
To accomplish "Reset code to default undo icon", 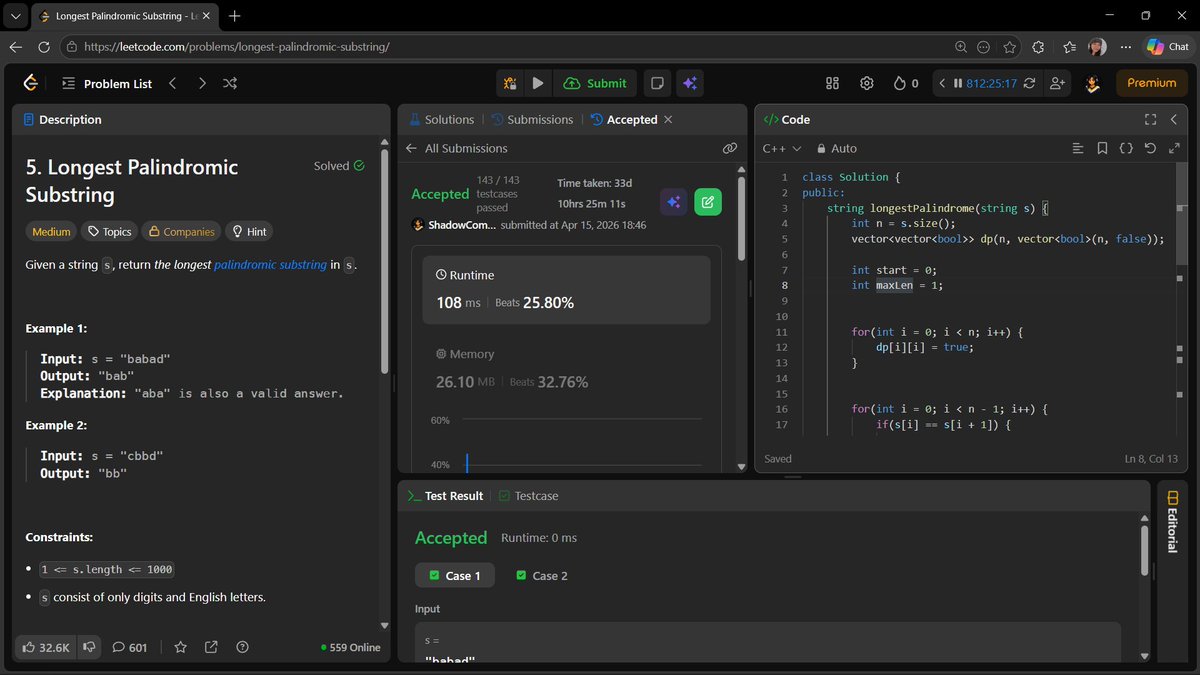I will coord(1150,148).
